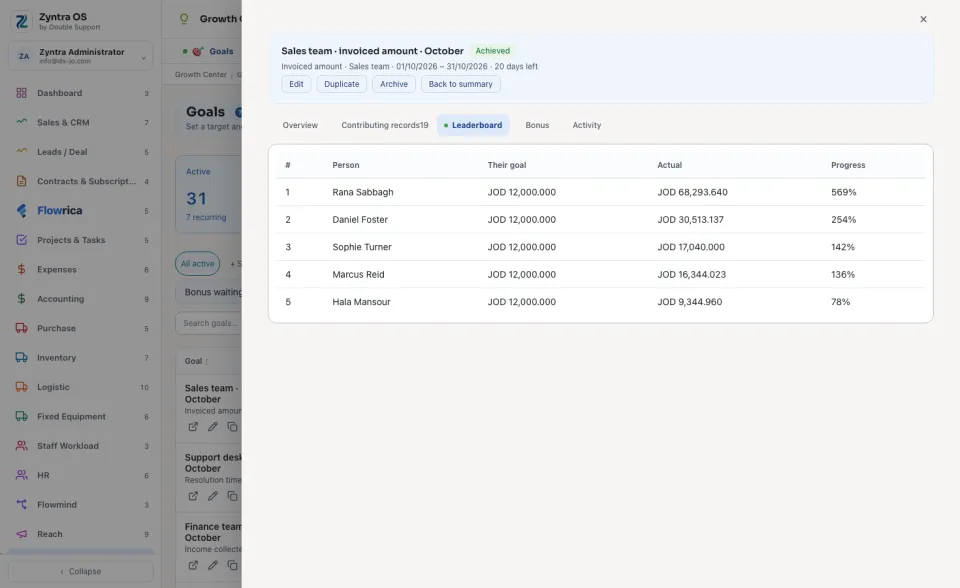This screenshot has width=960, height=588.
Task: Open the Dashboard sidebar icon
Action: 21,93
